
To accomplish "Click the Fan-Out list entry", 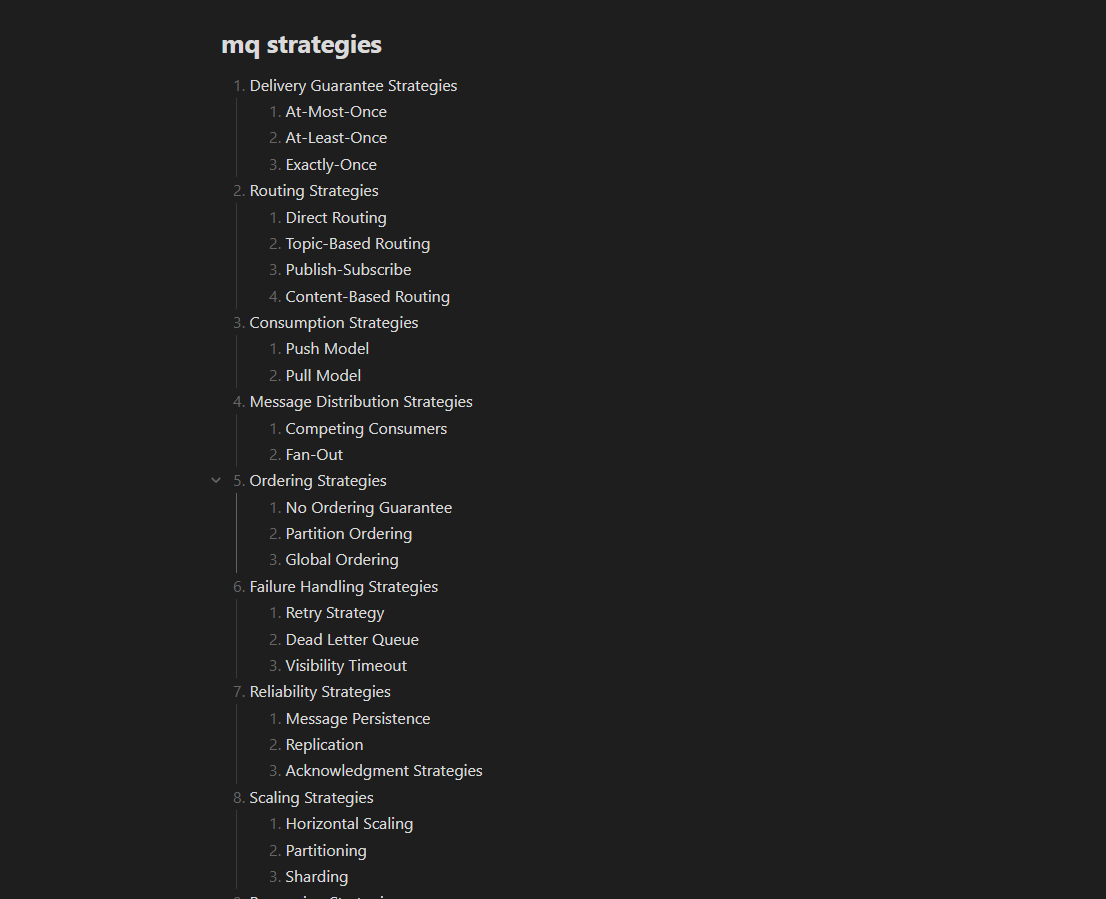I will pos(314,455).
